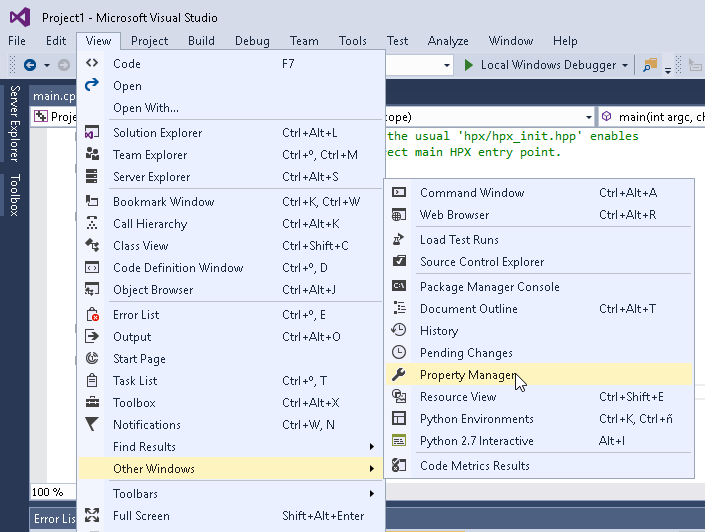The width and height of the screenshot is (705, 532).
Task: Open the File menu
Action: click(17, 41)
